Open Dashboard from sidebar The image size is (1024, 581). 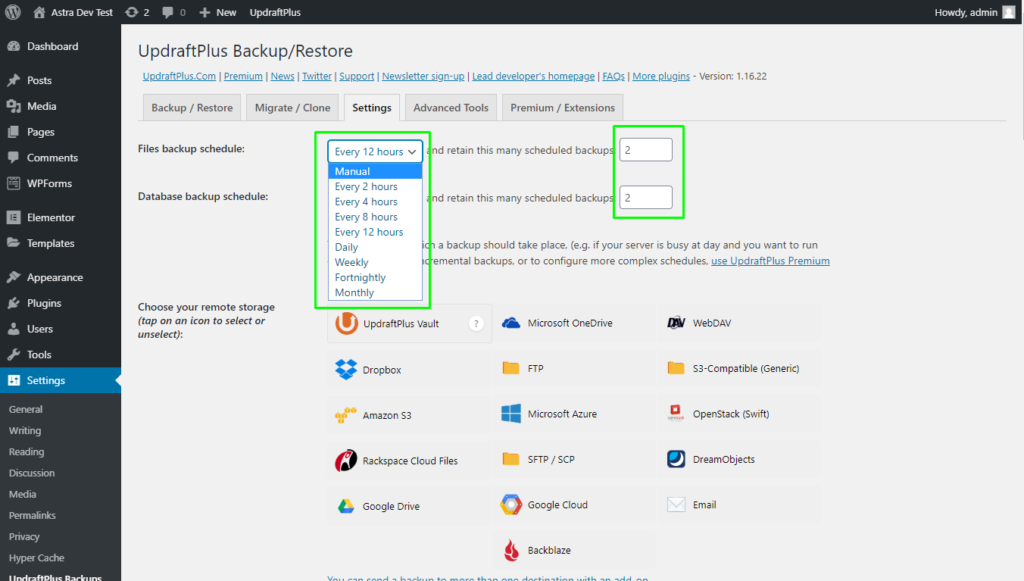coord(52,46)
